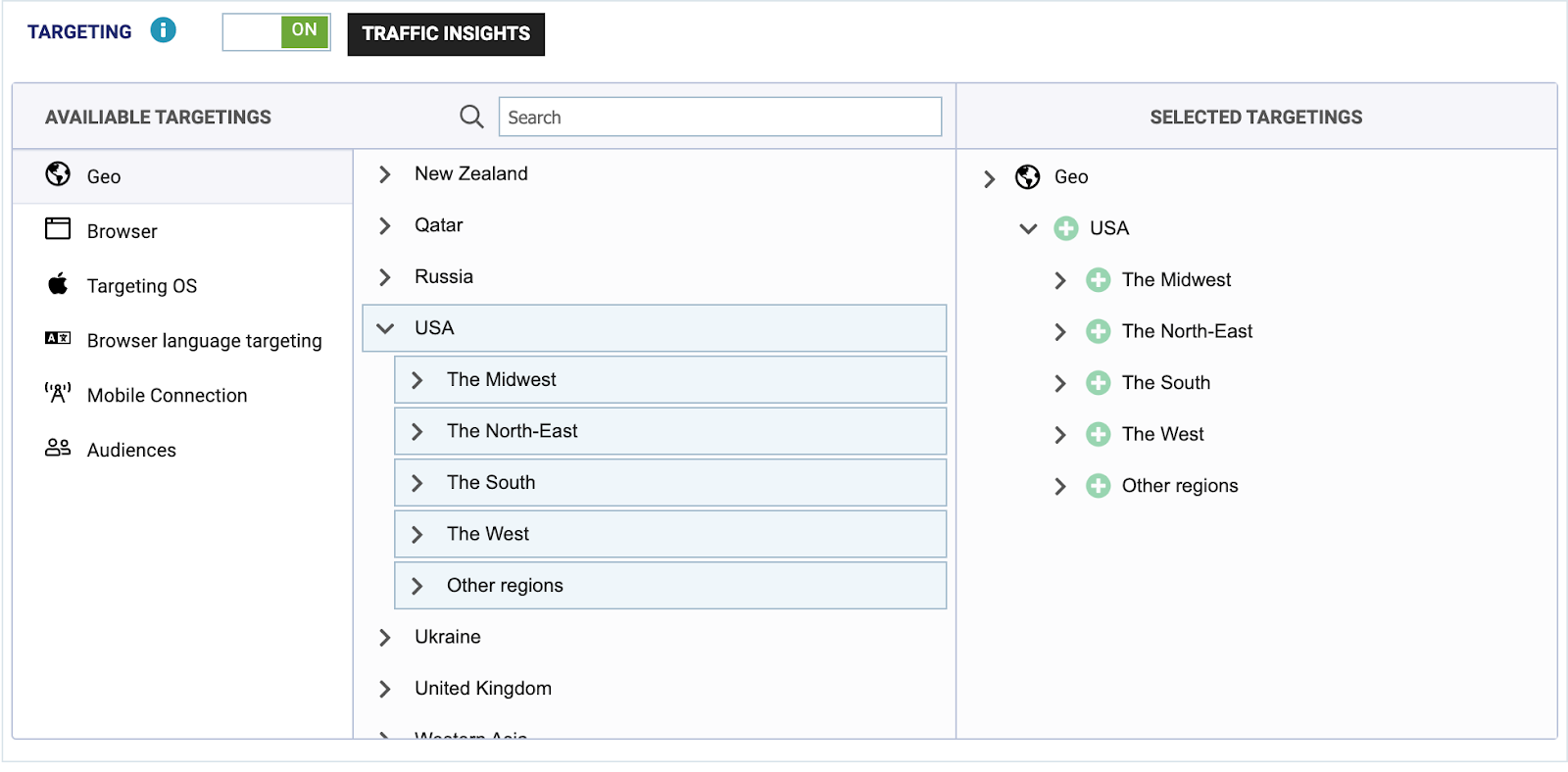Screen dimensions: 1568x772
Task: Click the Geo globe icon in Available Targetings
Action: coord(58,174)
